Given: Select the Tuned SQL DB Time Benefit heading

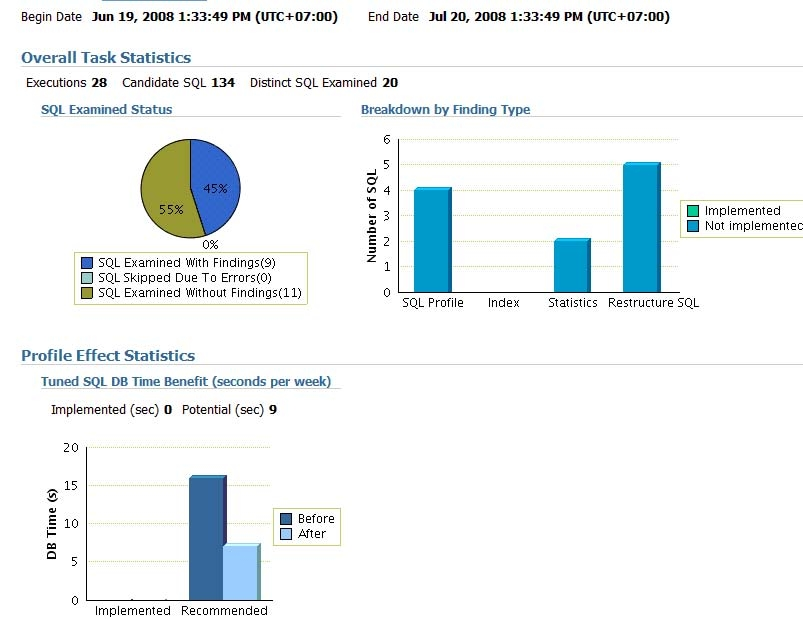Looking at the screenshot, I should (186, 381).
